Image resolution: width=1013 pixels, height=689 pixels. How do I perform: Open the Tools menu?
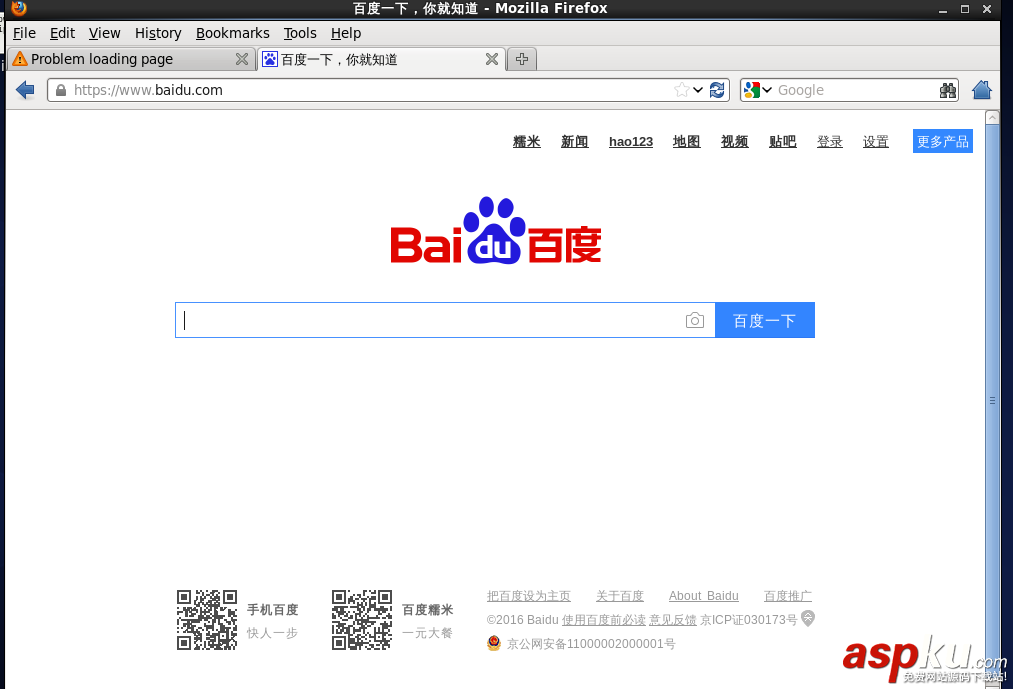coord(300,33)
